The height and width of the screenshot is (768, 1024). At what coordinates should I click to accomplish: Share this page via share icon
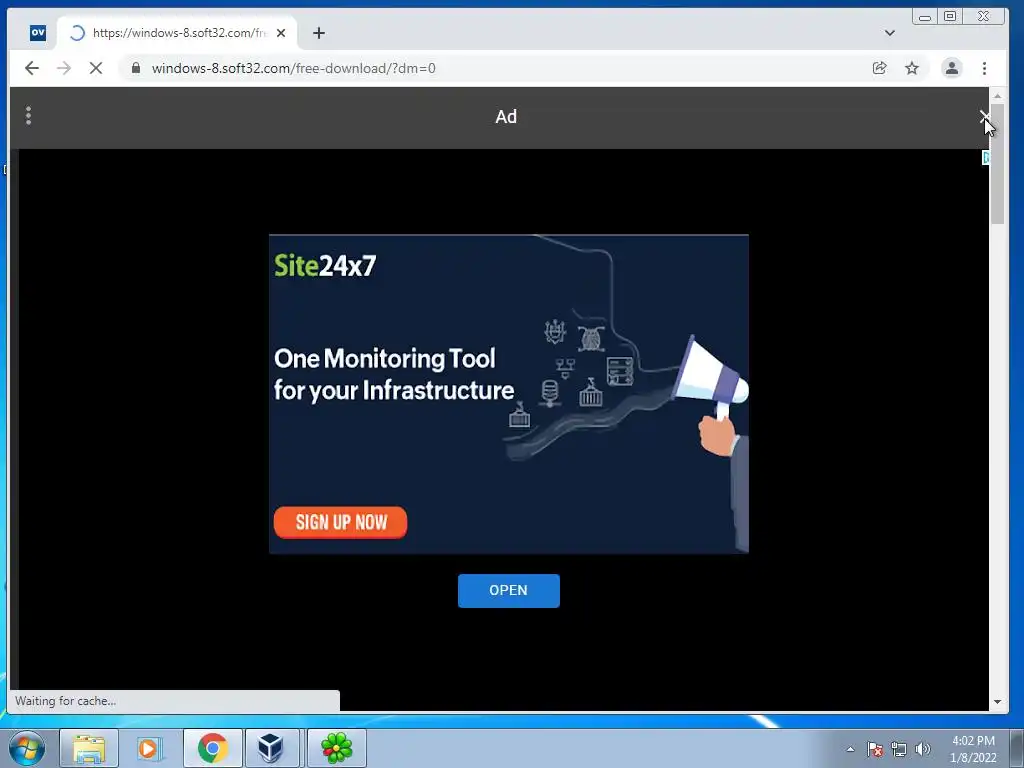(x=880, y=68)
